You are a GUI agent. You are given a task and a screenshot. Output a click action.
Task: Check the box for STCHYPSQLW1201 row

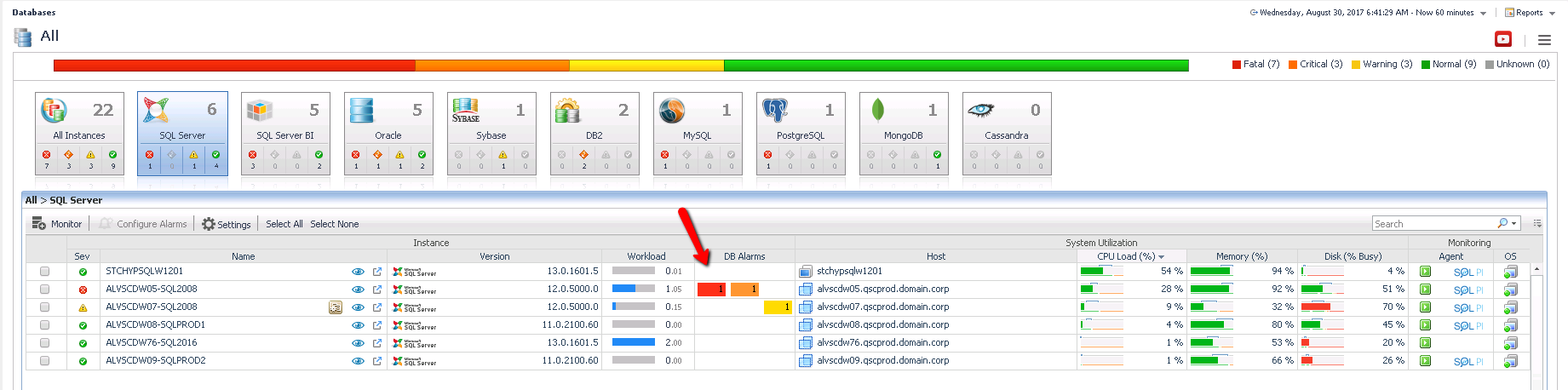tap(44, 272)
